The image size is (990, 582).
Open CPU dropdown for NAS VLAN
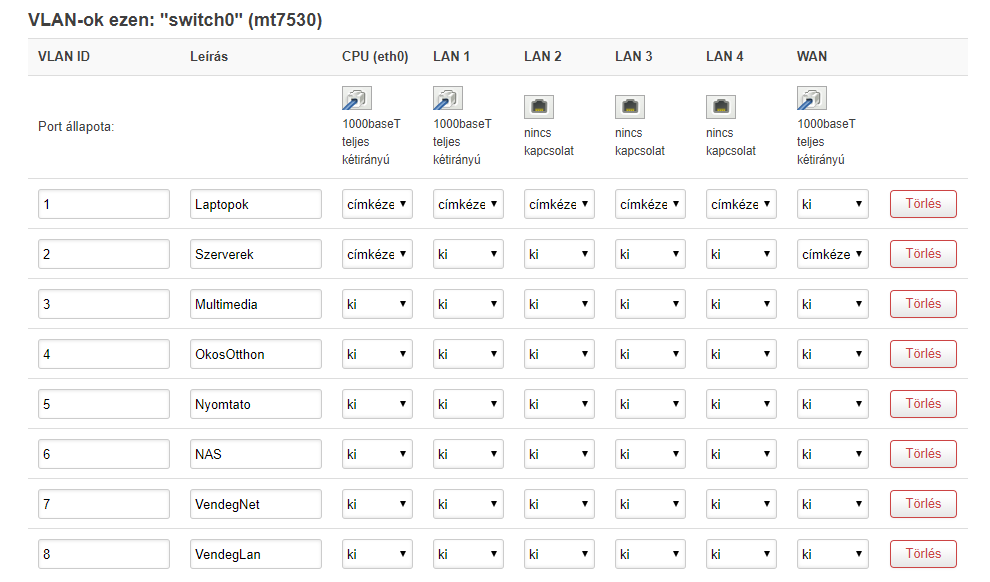377,454
